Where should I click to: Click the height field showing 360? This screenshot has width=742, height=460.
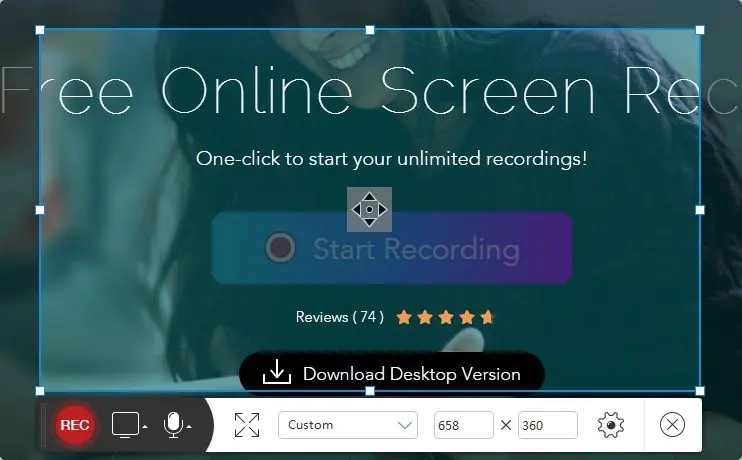pos(548,425)
